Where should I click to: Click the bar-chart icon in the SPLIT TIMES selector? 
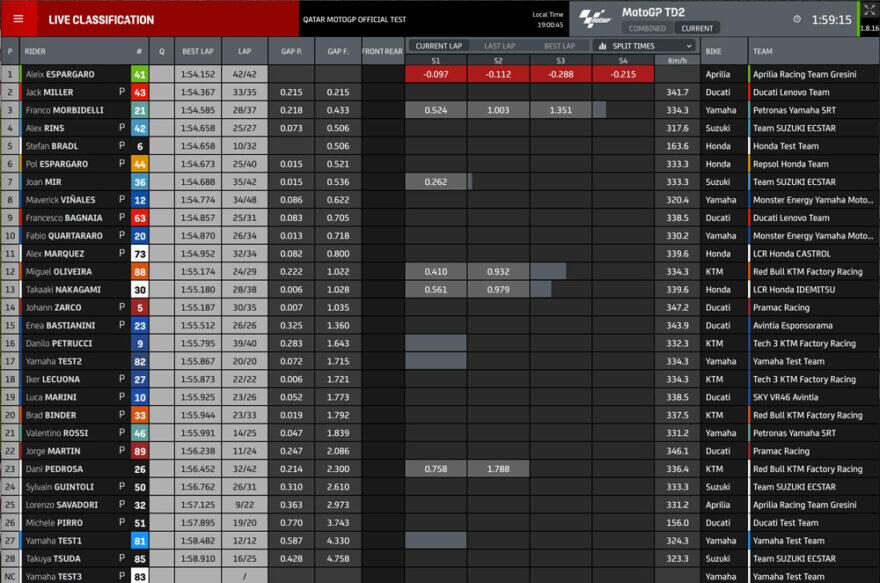tap(602, 45)
